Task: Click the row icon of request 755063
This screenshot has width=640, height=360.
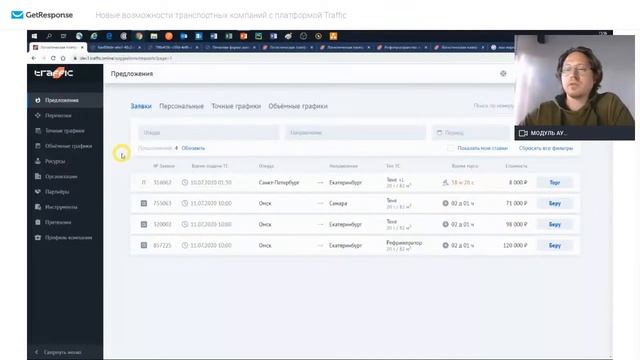Action: point(144,203)
